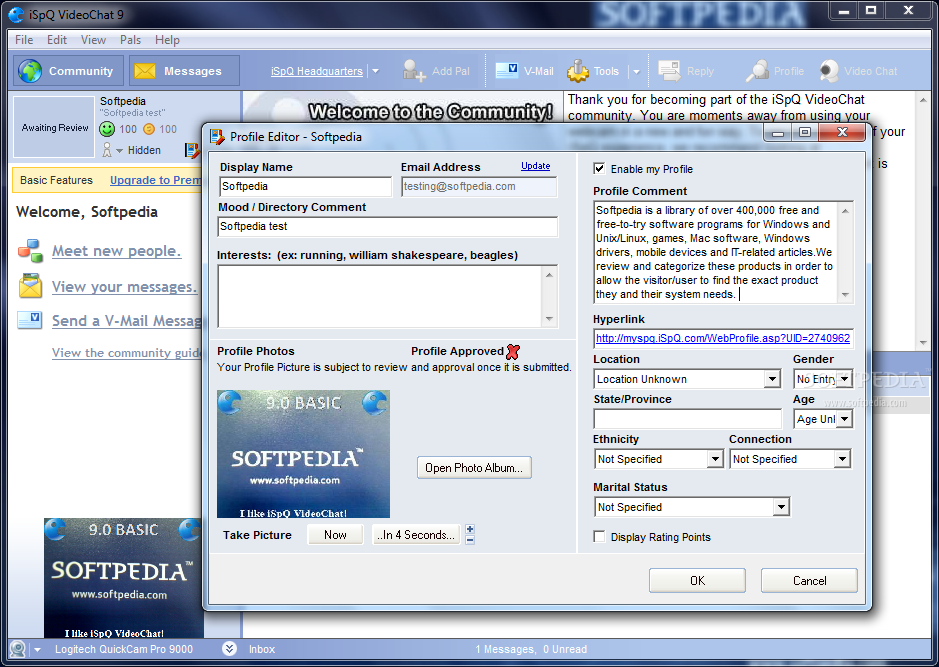Decrease timer with minus stepper
The height and width of the screenshot is (667, 939).
coord(470,540)
